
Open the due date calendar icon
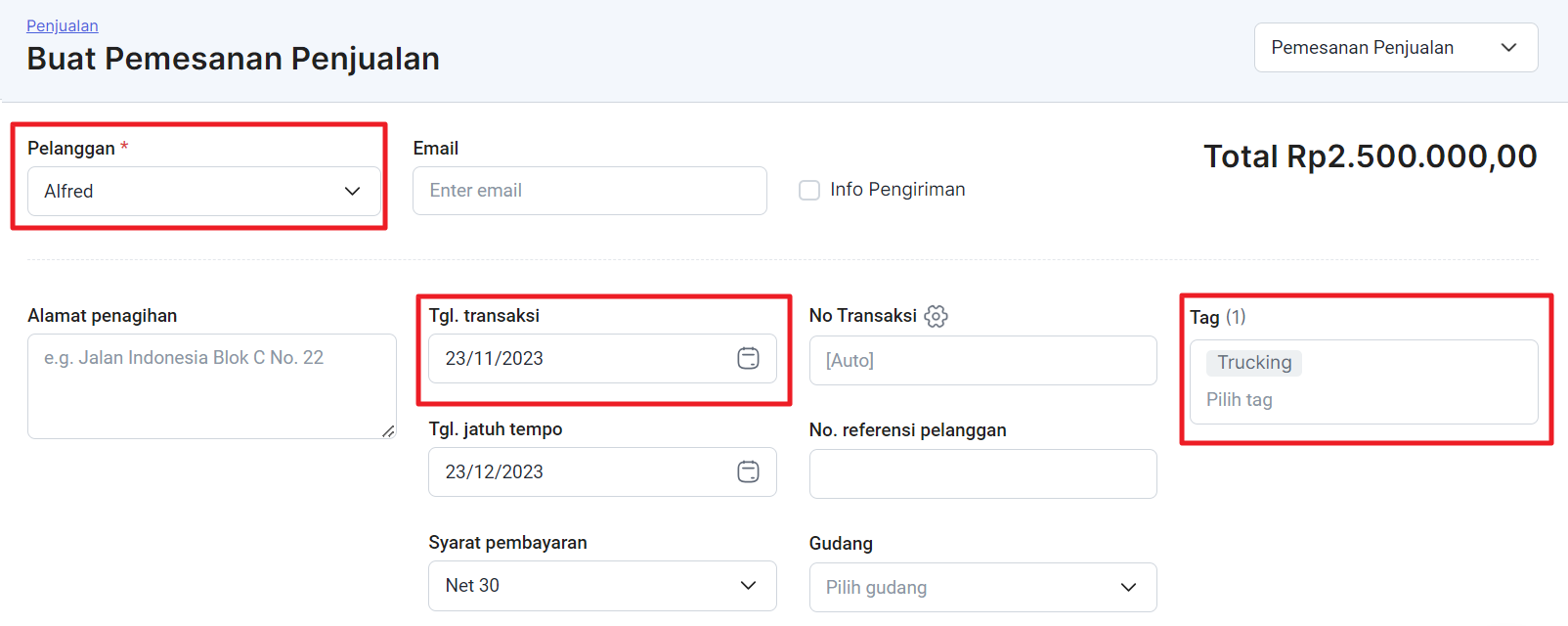[748, 472]
